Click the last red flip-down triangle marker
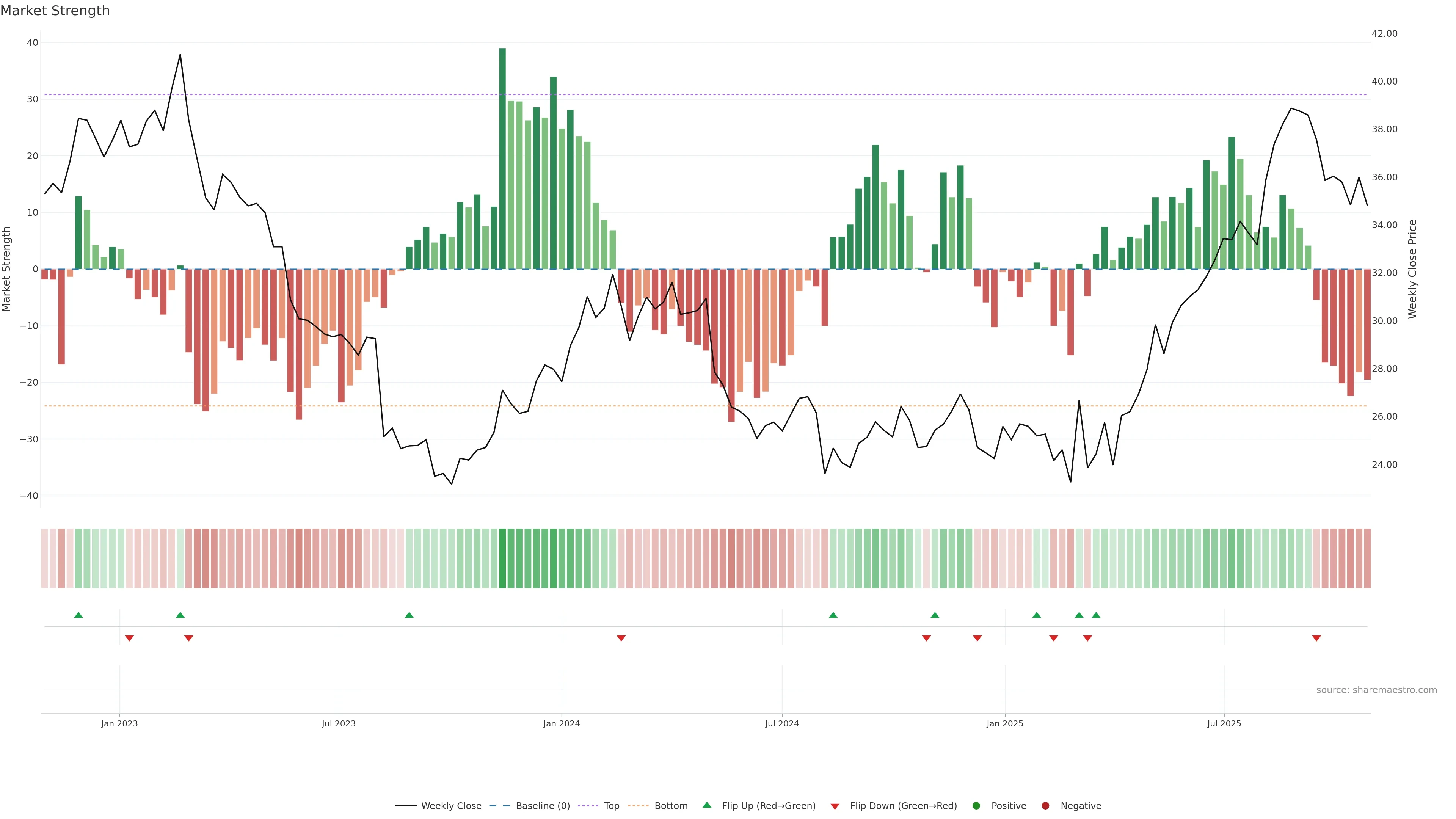The width and height of the screenshot is (1456, 819). pos(1316,638)
